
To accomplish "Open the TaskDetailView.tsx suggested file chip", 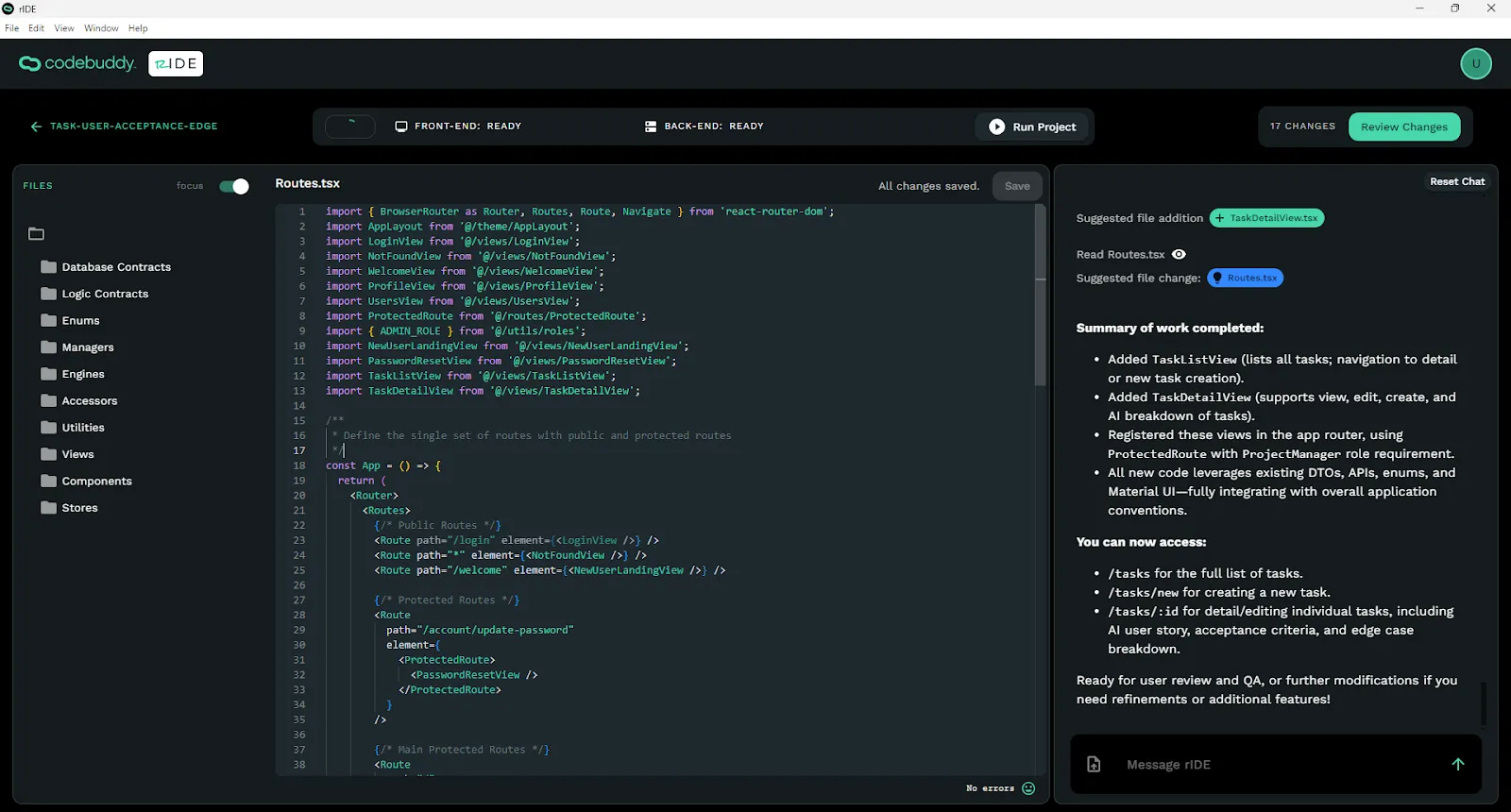I will point(1266,218).
